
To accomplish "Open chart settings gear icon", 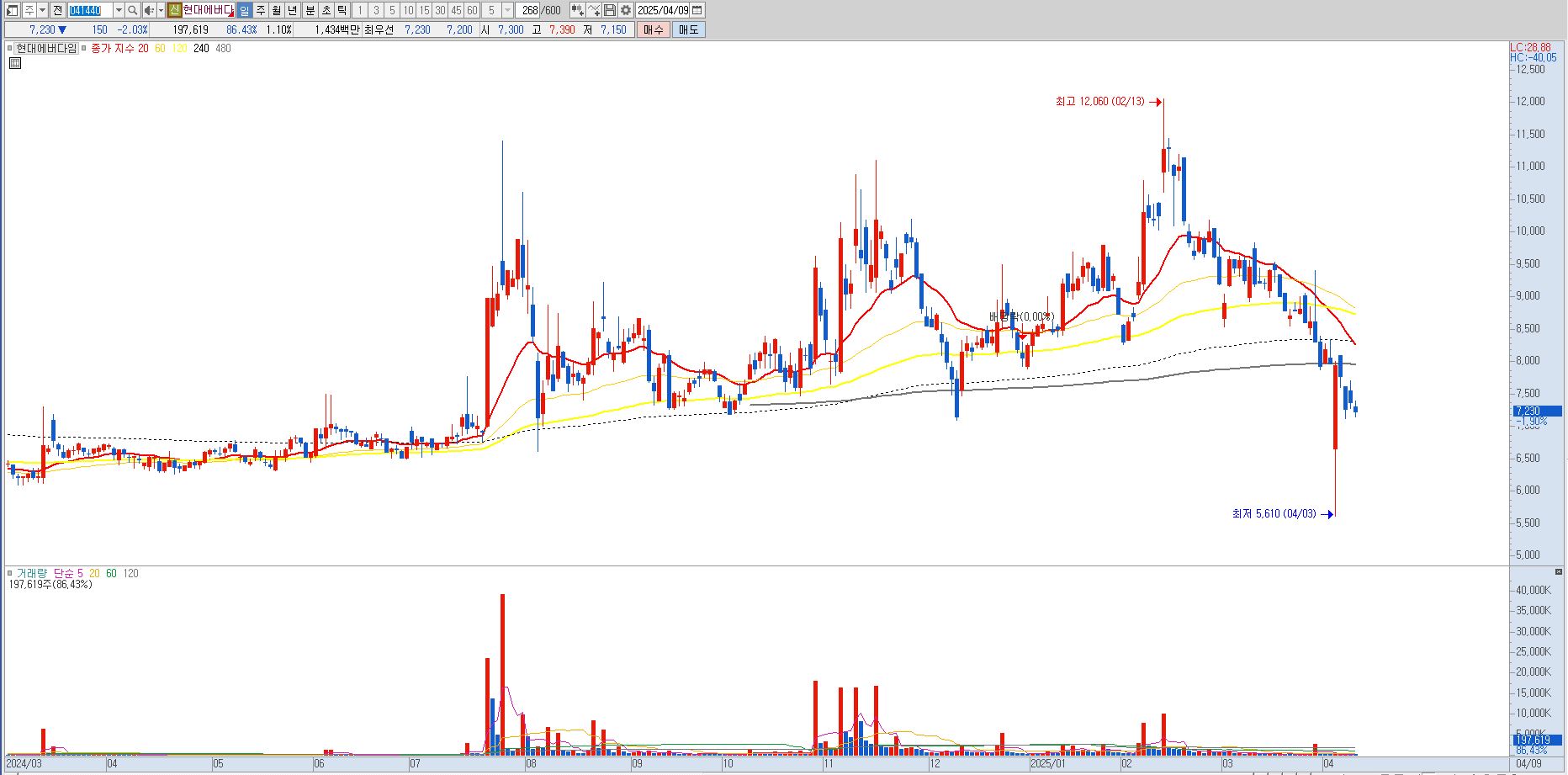I will (x=626, y=10).
